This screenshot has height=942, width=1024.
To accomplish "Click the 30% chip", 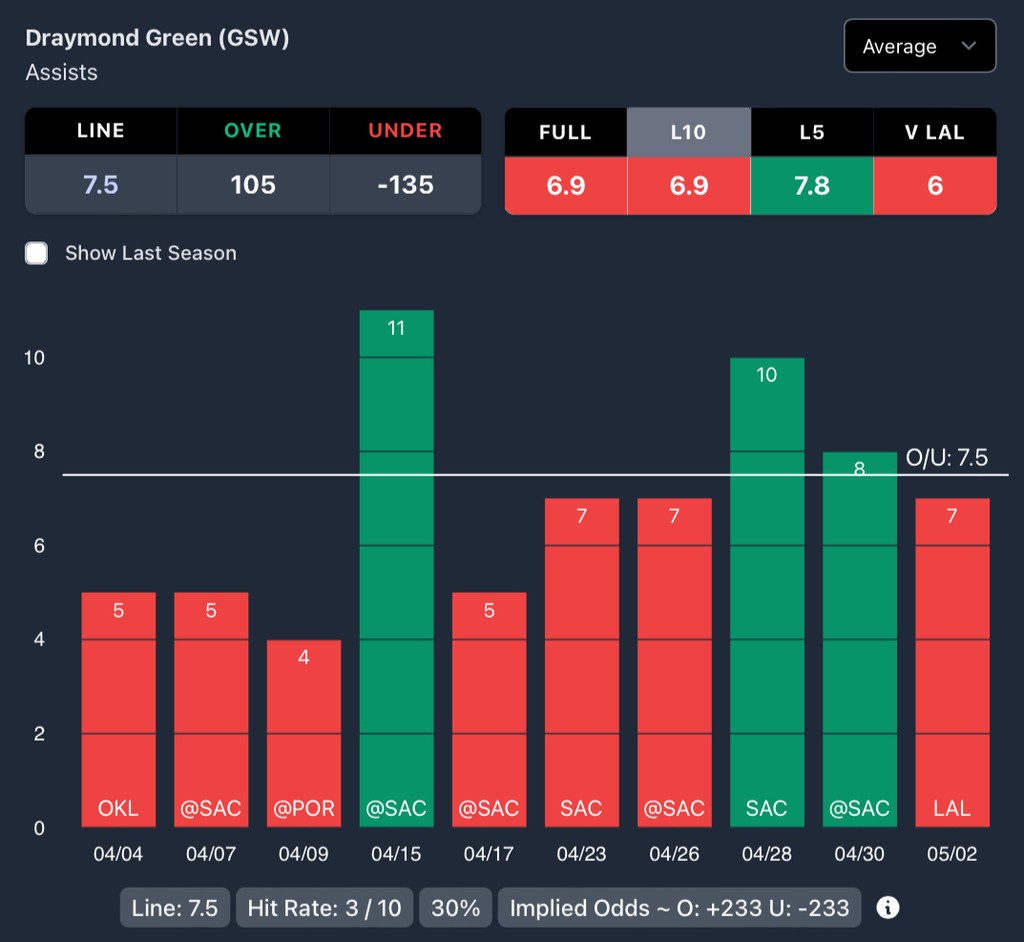I will 455,907.
